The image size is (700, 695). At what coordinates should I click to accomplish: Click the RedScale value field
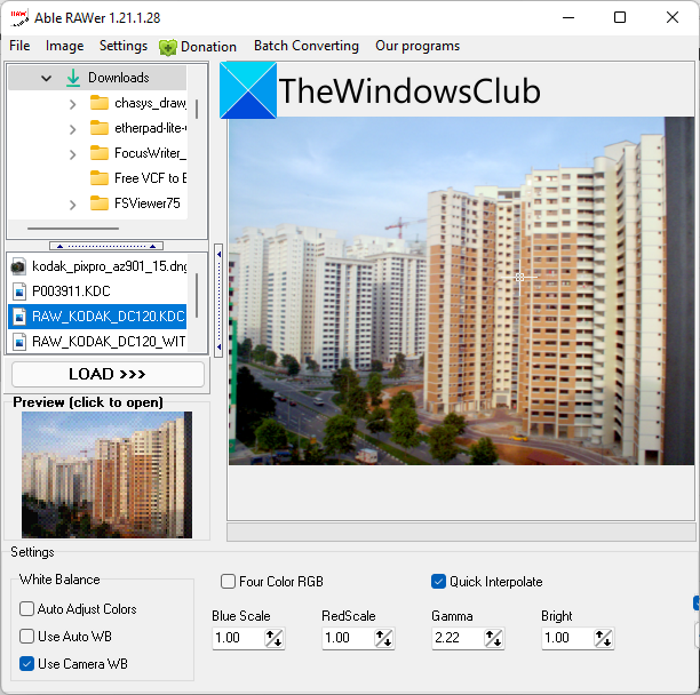click(x=348, y=637)
